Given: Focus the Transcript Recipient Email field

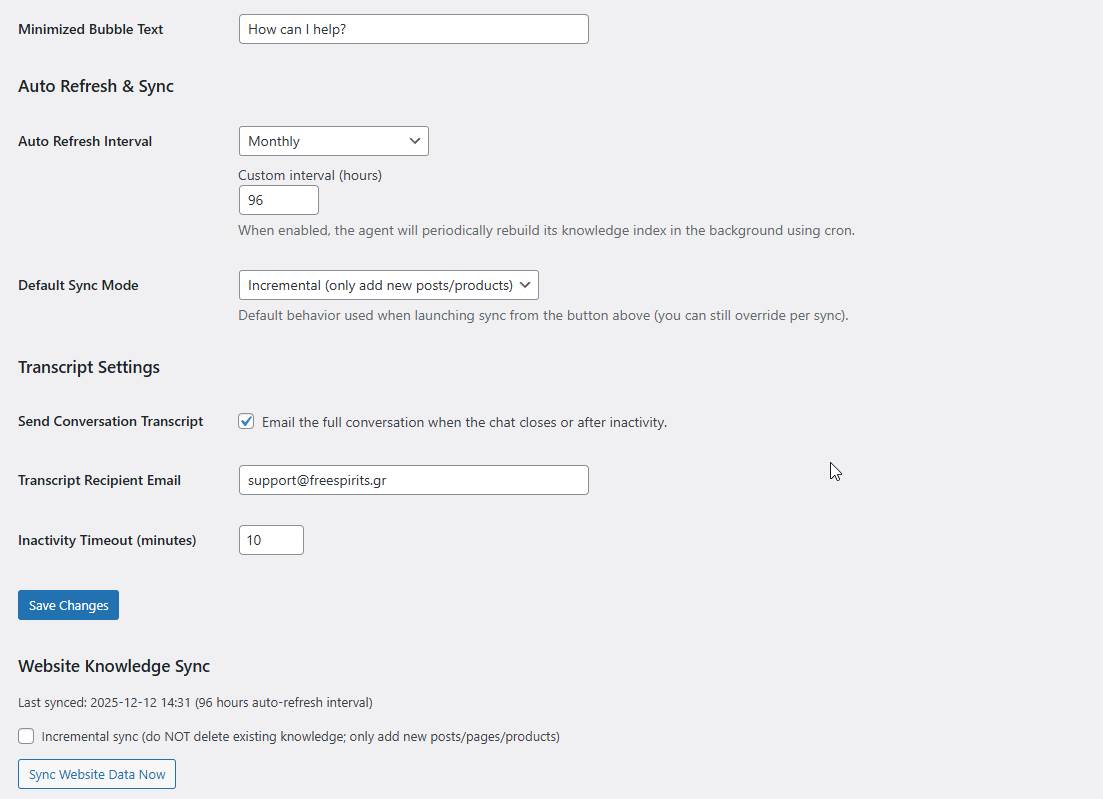Looking at the screenshot, I should pos(413,480).
